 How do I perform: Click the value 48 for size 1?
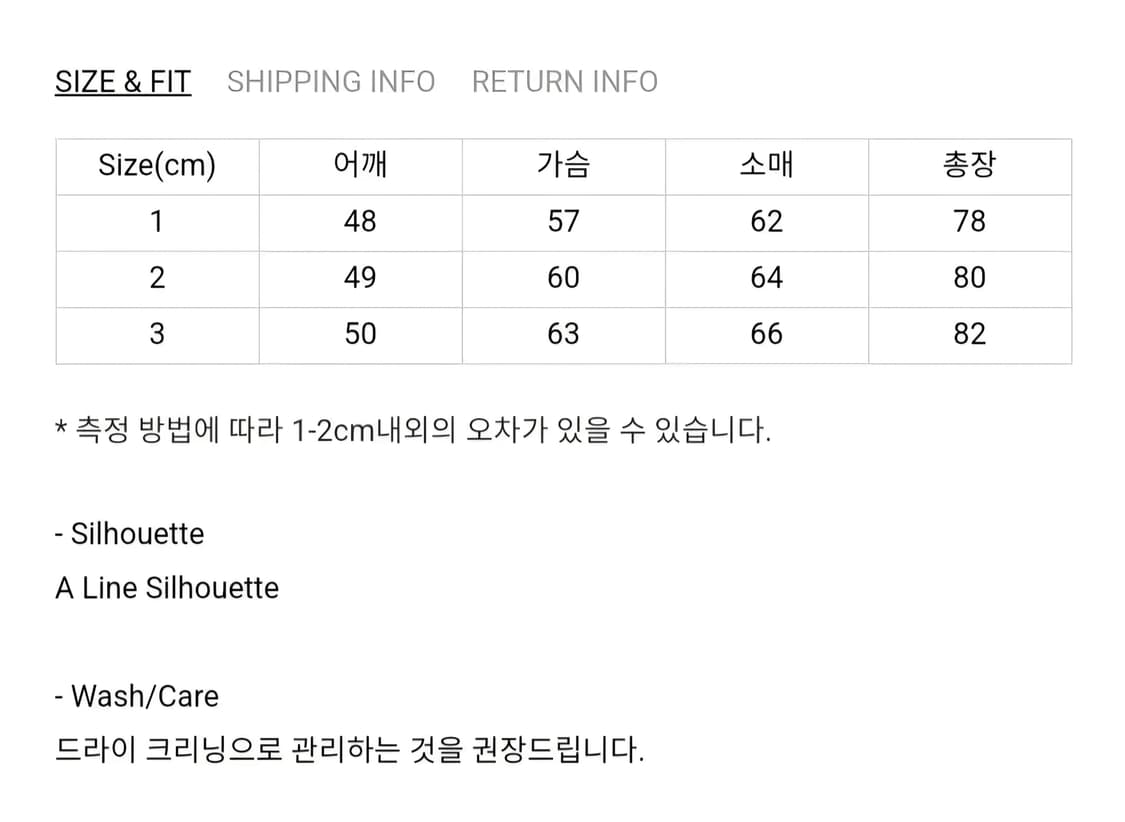(x=360, y=222)
